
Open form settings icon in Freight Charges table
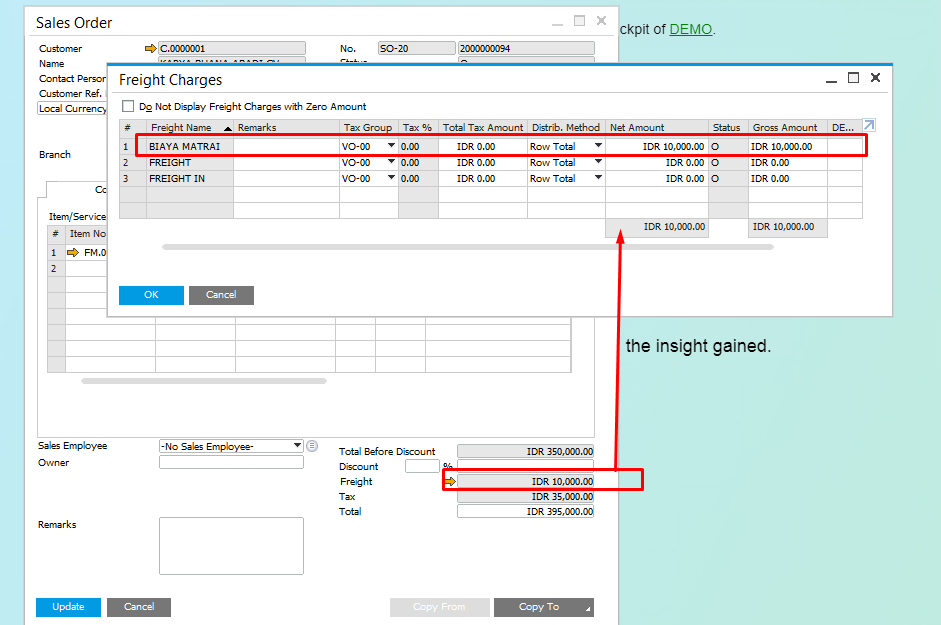869,125
